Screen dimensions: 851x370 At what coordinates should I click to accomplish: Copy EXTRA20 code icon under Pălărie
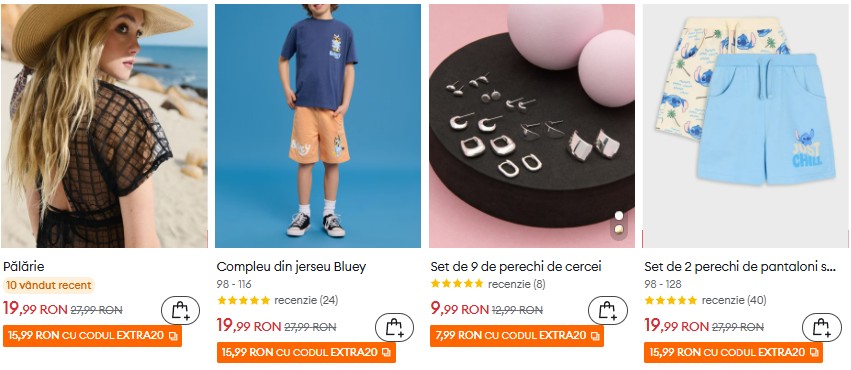173,336
